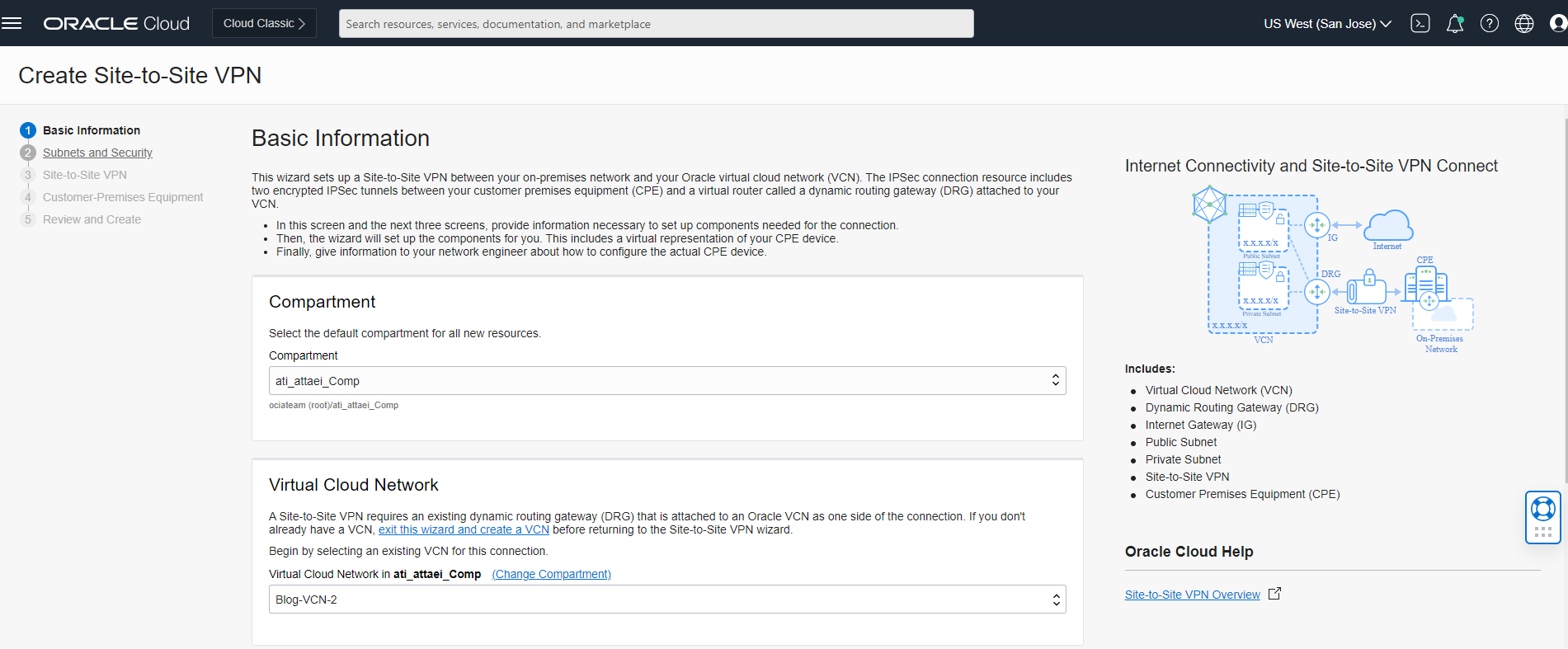Open the language globe icon

pos(1524,23)
